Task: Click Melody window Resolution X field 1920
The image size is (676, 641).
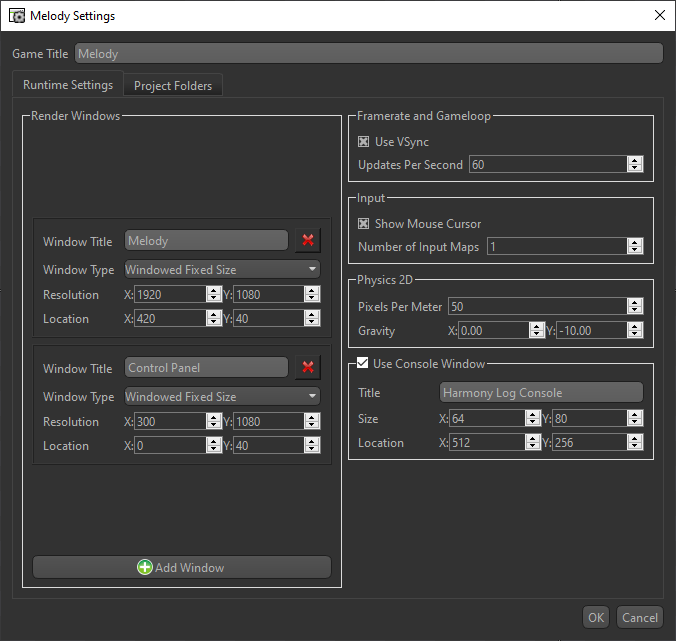Action: (x=170, y=294)
